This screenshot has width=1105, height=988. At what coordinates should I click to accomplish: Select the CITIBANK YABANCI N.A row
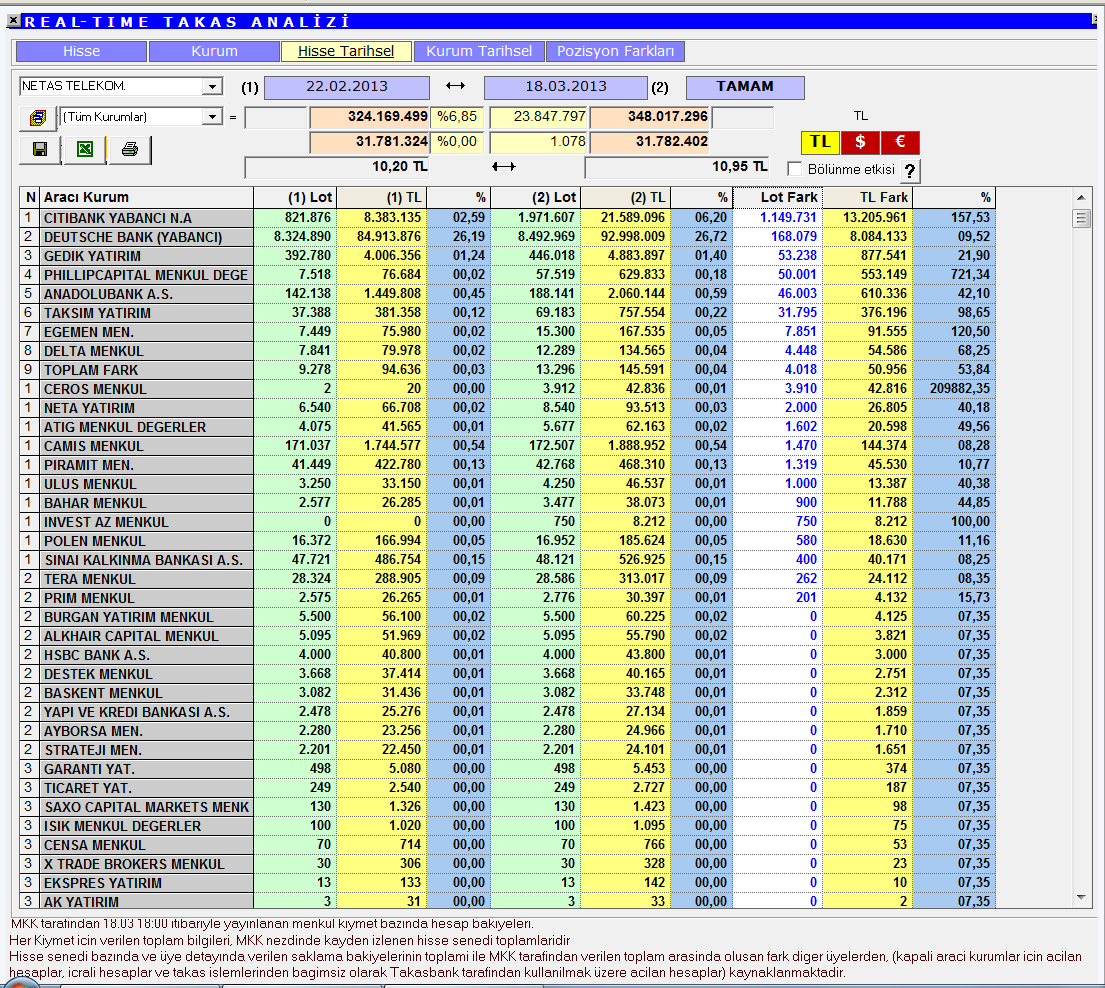pos(507,218)
